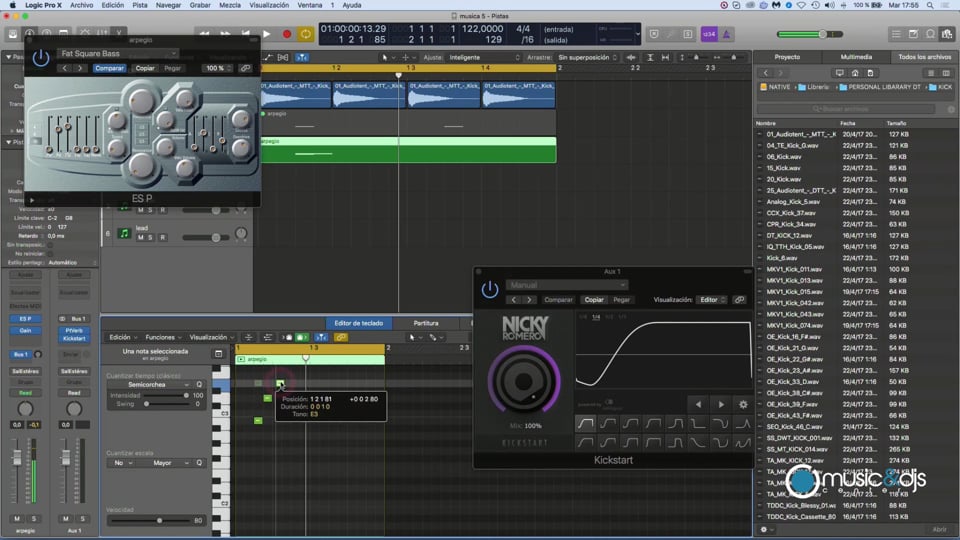Click the link icon in ES P header

tap(246, 68)
